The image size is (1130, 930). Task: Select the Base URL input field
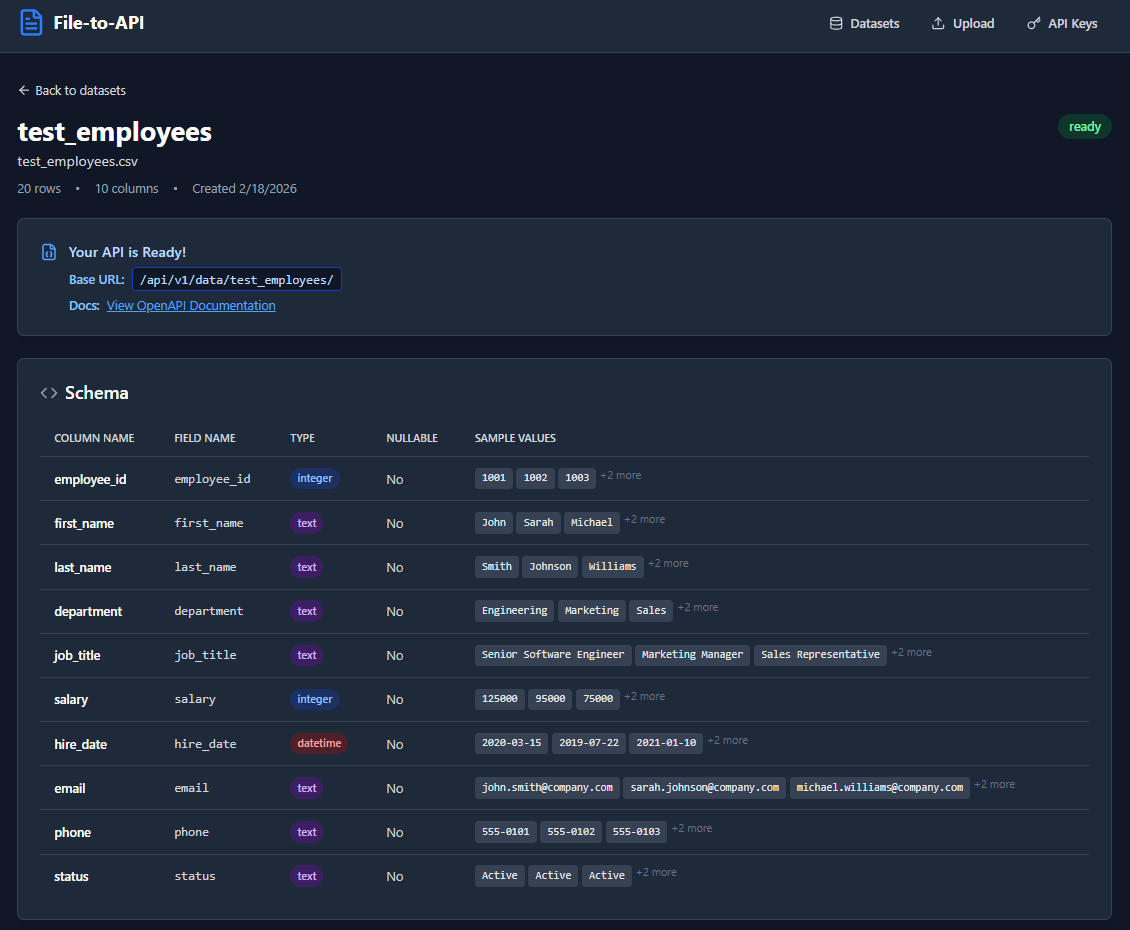[236, 279]
